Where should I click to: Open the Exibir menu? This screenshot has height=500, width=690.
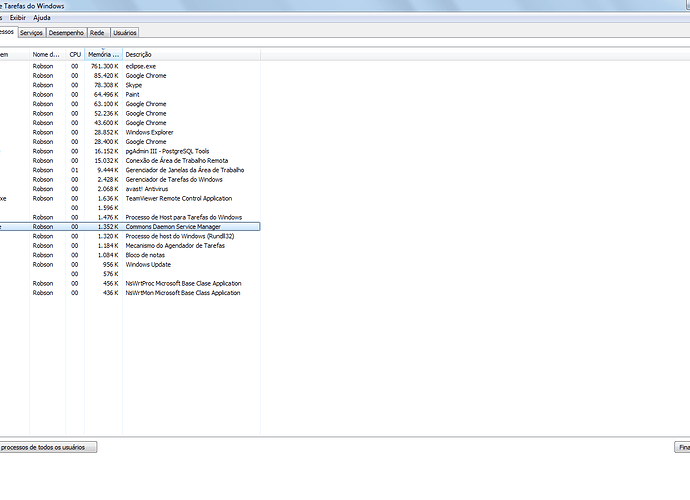(x=18, y=18)
